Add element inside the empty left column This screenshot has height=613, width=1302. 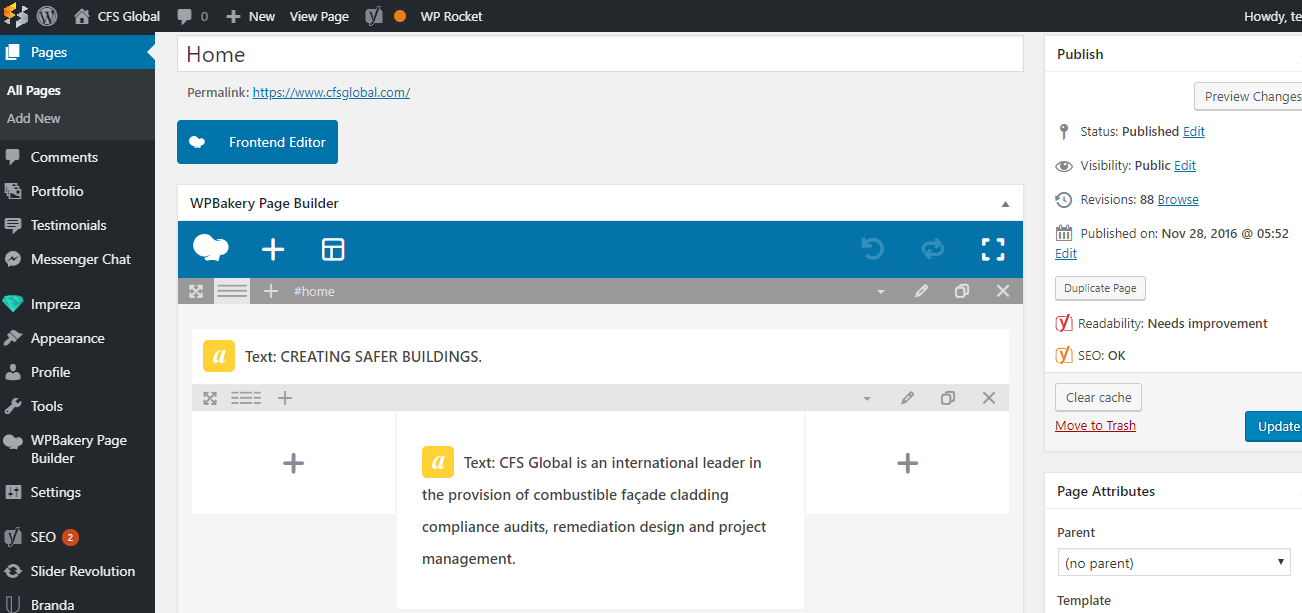292,462
